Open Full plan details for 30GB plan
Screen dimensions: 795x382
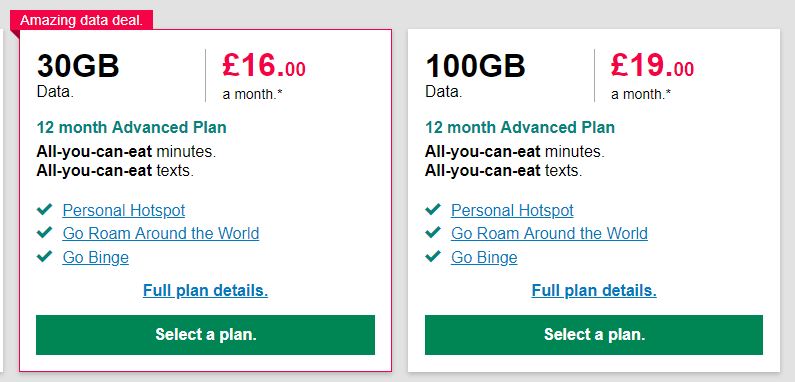pos(205,291)
